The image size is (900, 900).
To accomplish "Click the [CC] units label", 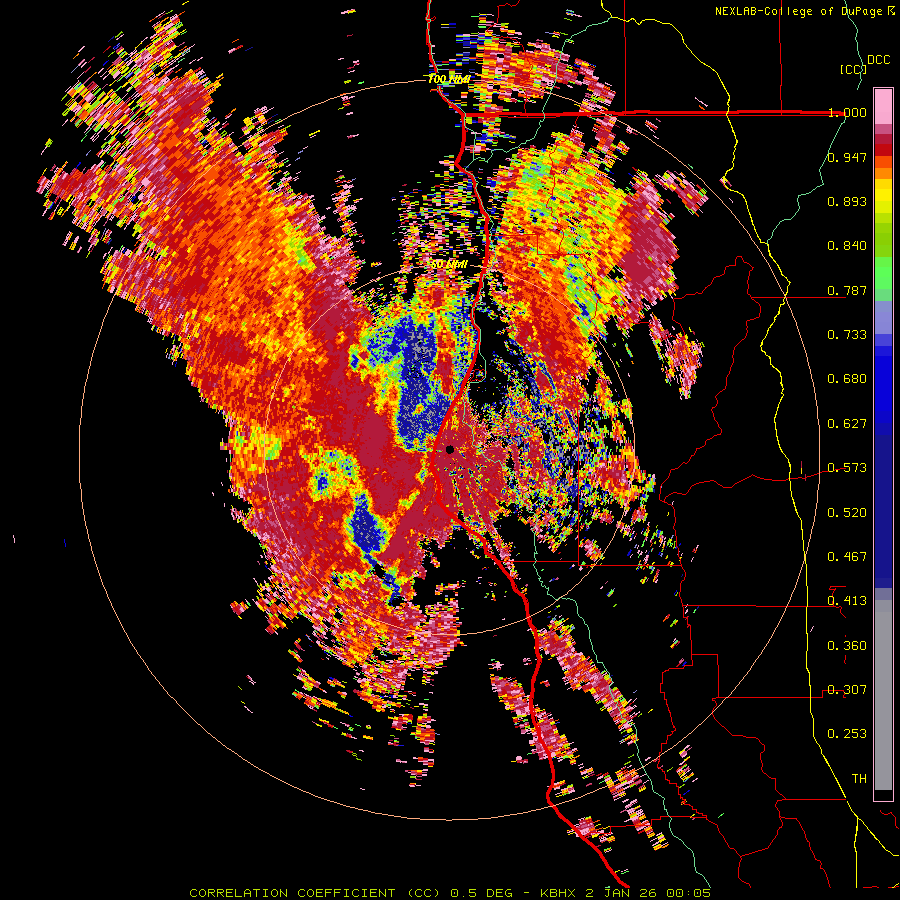I will (852, 70).
